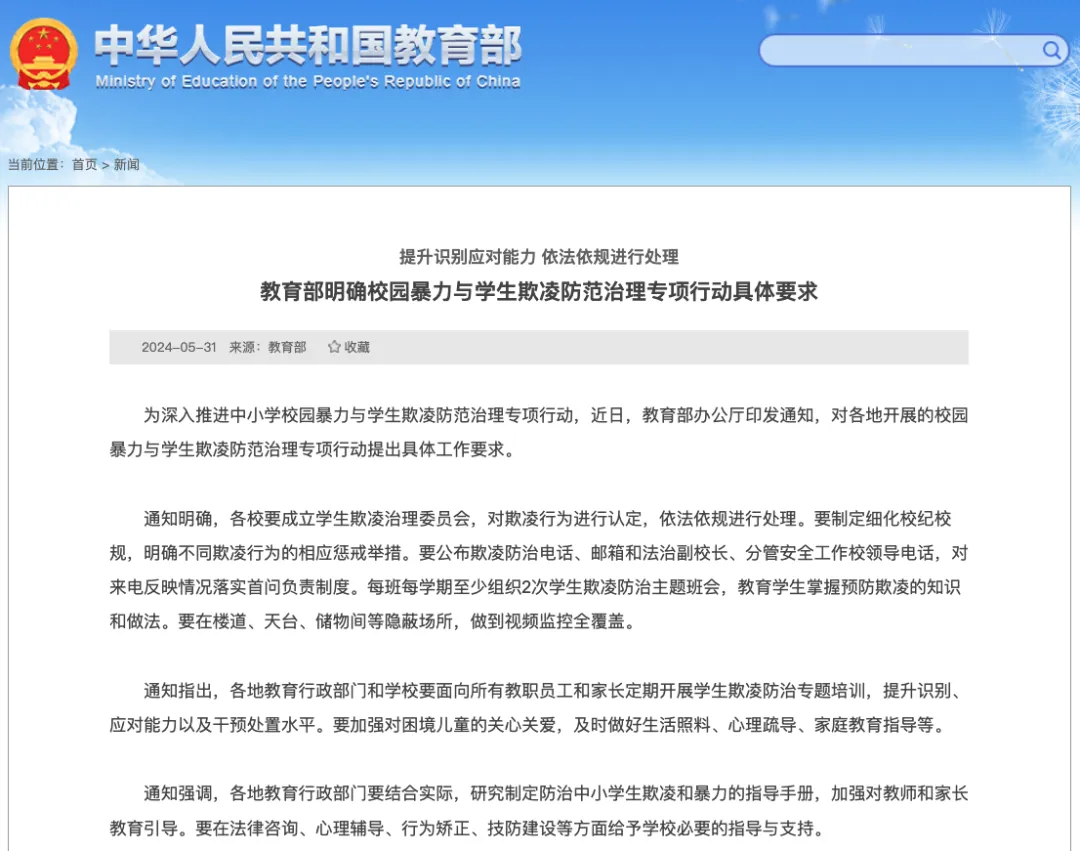Screen dimensions: 1080x851
Task: Click the English Ministry of Education subtitle
Action: (x=308, y=82)
